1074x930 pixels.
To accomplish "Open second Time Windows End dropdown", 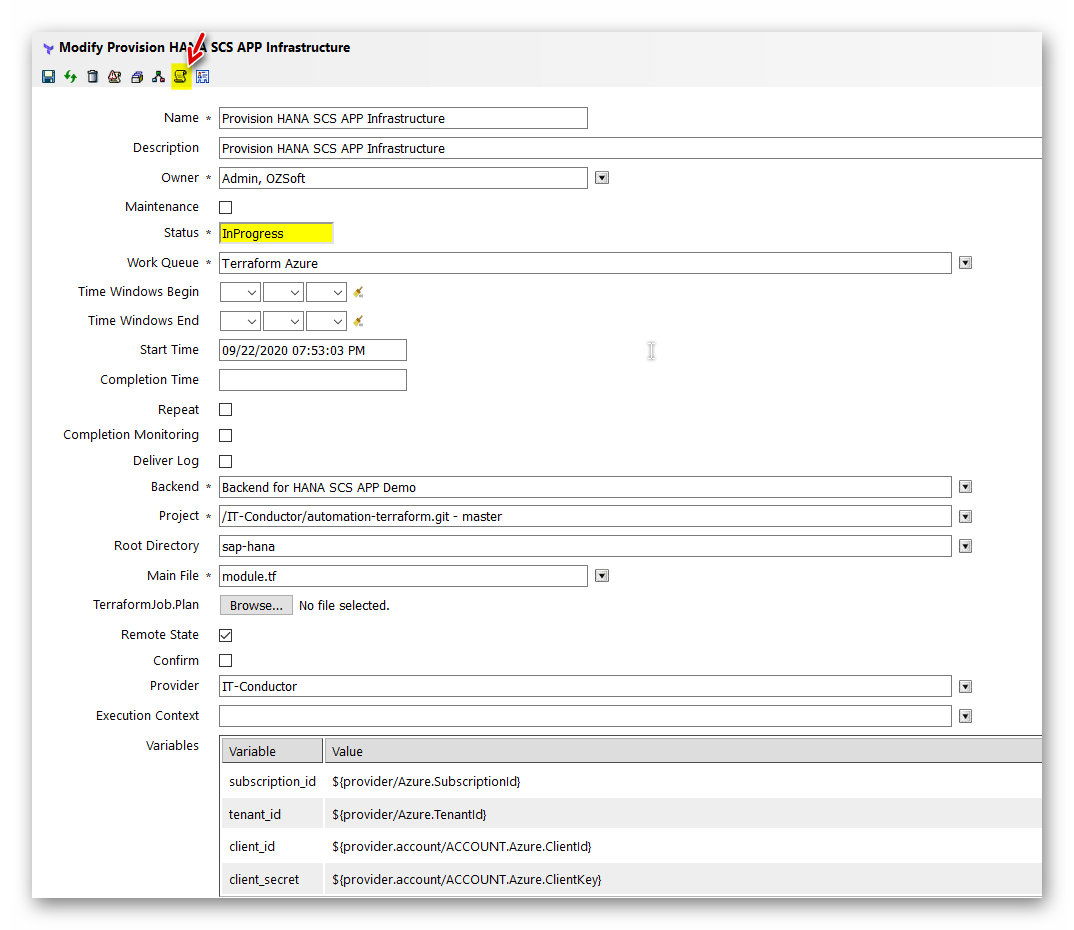I will pos(283,321).
